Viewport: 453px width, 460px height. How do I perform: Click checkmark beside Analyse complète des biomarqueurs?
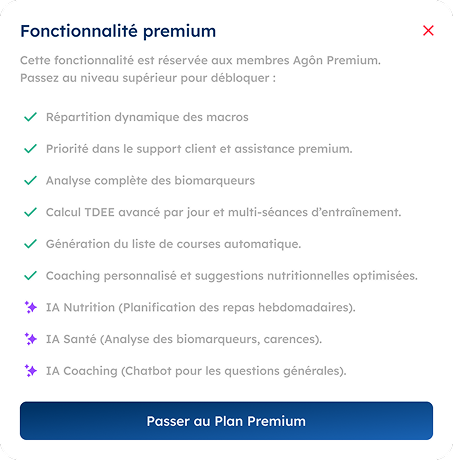(30, 181)
